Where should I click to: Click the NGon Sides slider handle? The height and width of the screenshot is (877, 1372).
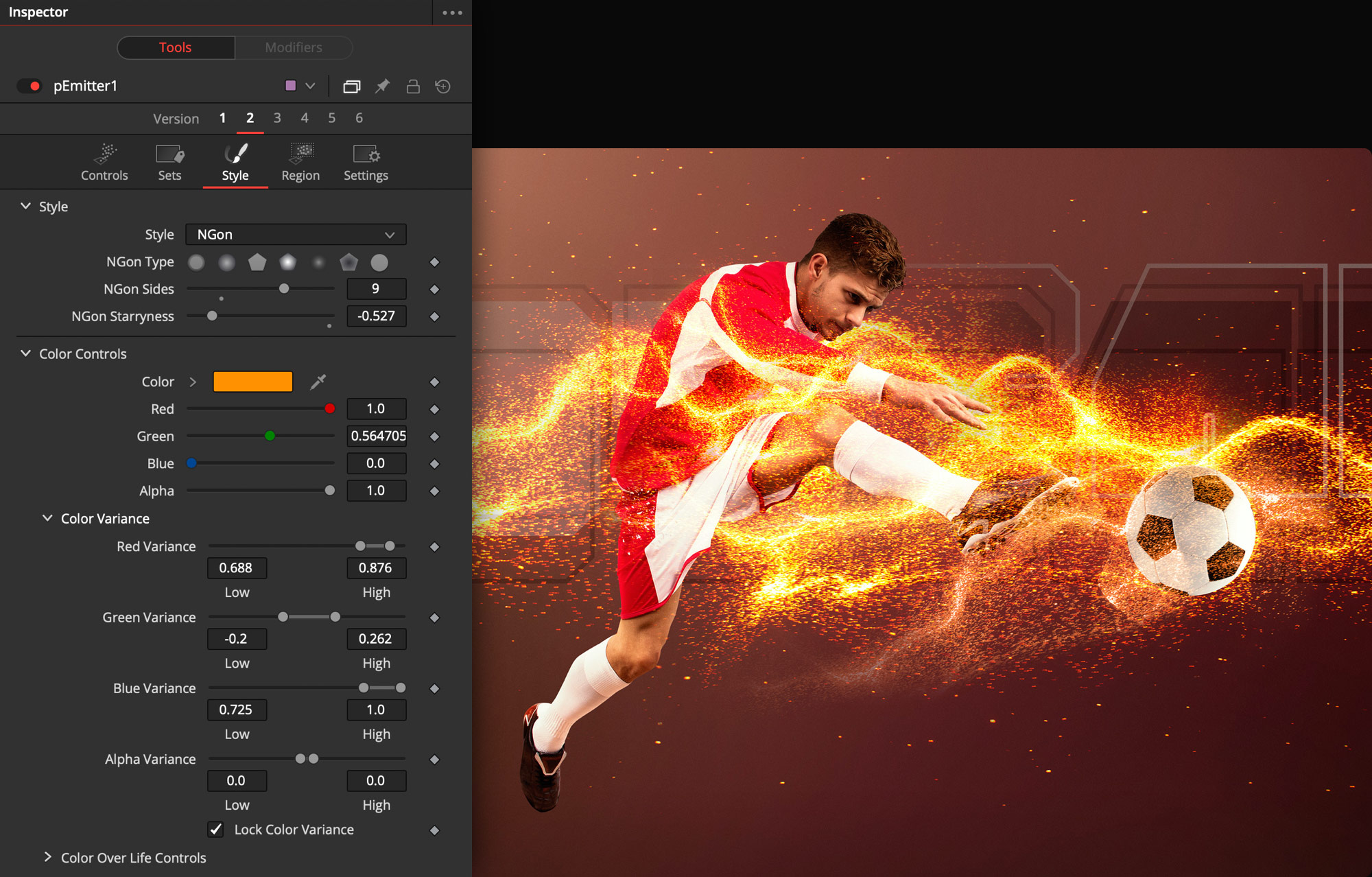coord(284,289)
